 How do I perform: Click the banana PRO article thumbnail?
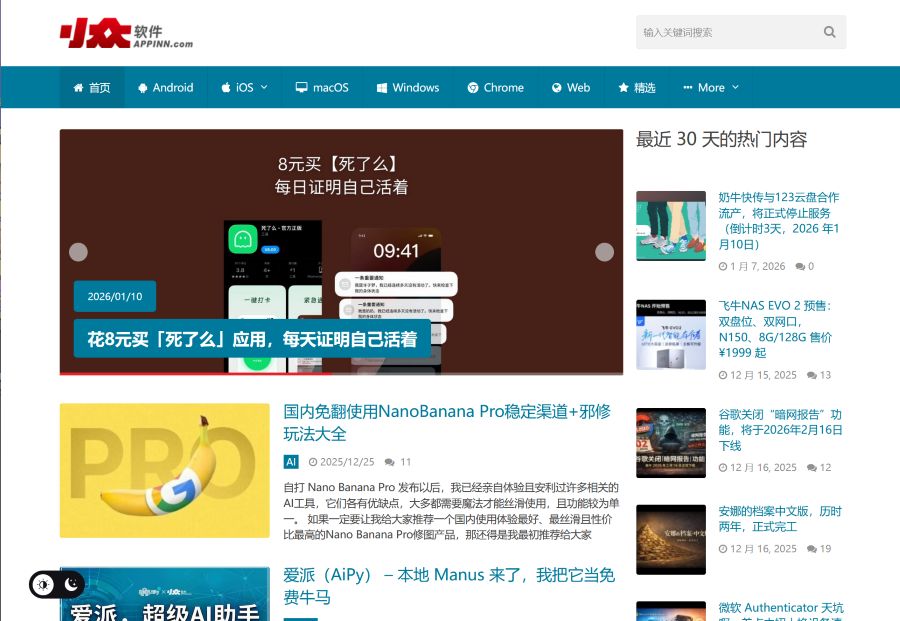[x=165, y=471]
